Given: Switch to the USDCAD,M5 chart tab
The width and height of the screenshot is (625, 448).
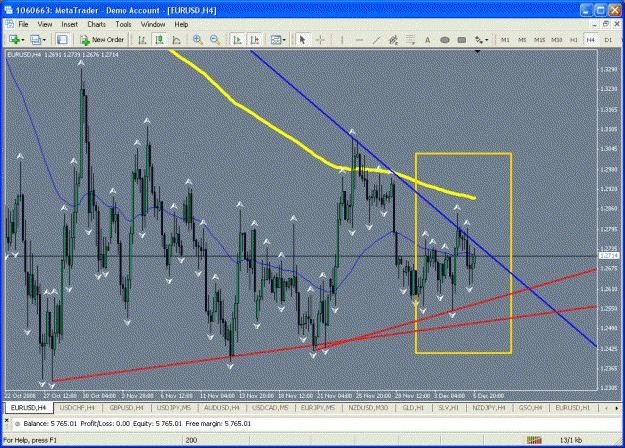Looking at the screenshot, I should [270, 408].
